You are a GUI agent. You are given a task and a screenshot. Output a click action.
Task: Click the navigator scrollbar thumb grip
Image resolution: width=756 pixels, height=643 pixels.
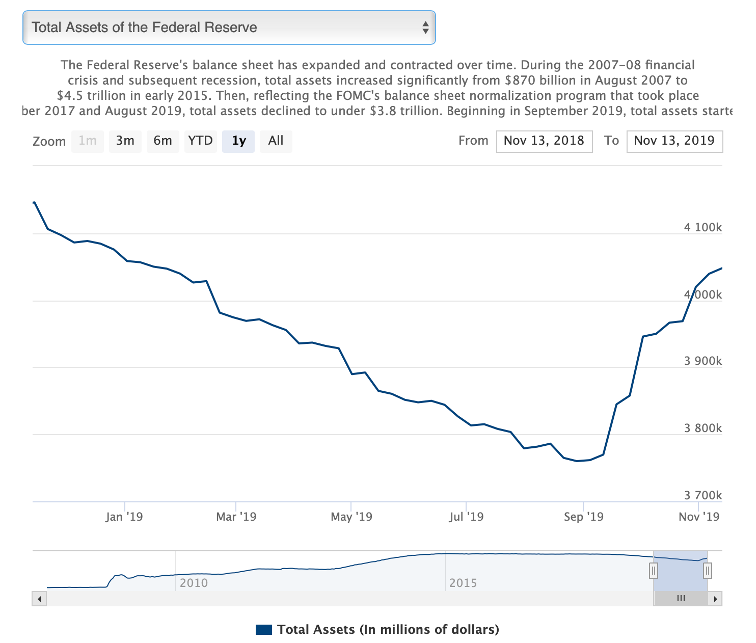(x=680, y=598)
